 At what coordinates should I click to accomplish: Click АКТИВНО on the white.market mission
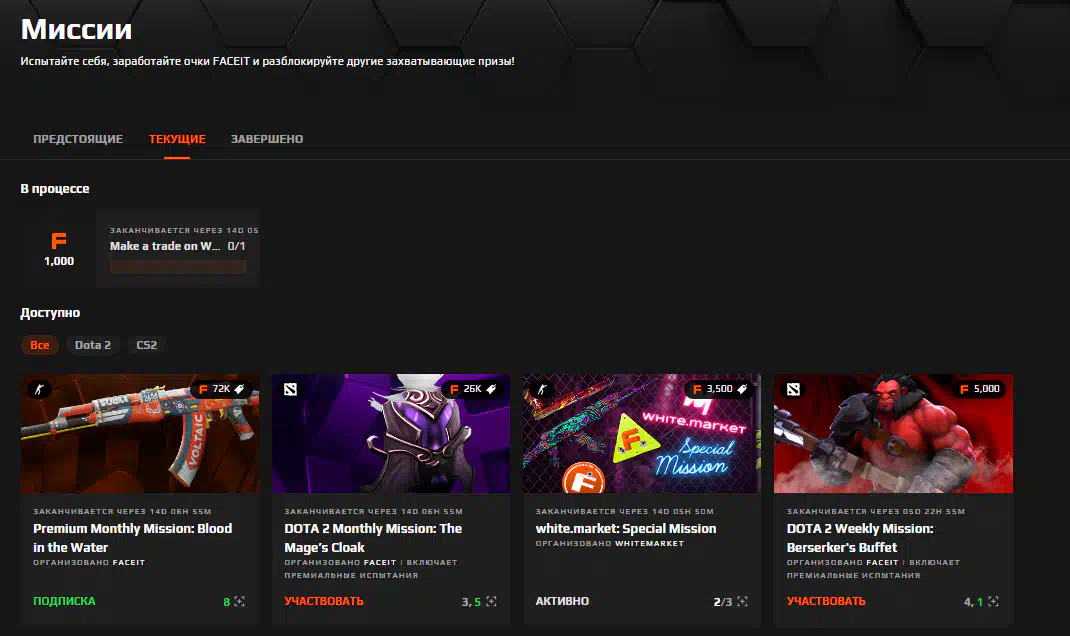pyautogui.click(x=562, y=601)
